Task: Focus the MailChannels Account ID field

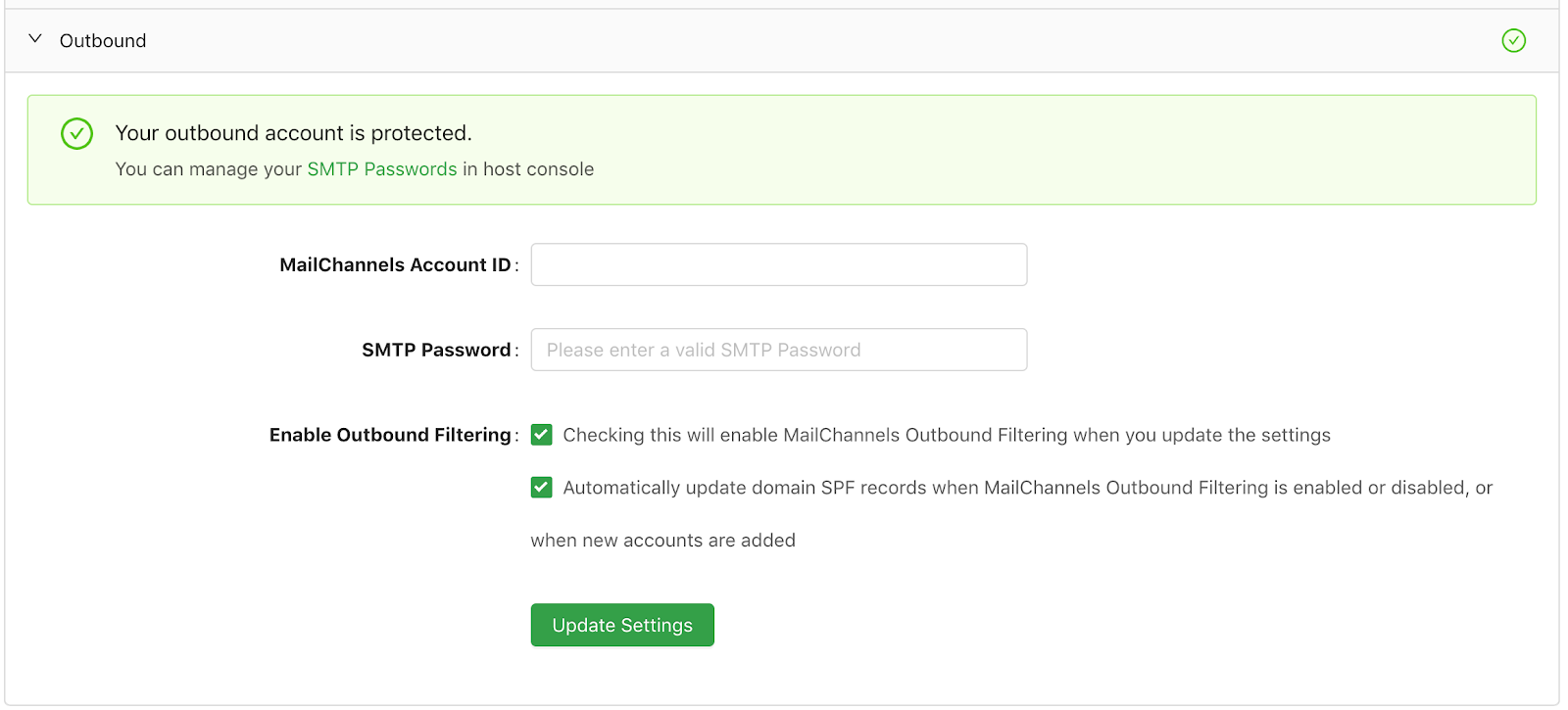Action: tap(779, 264)
